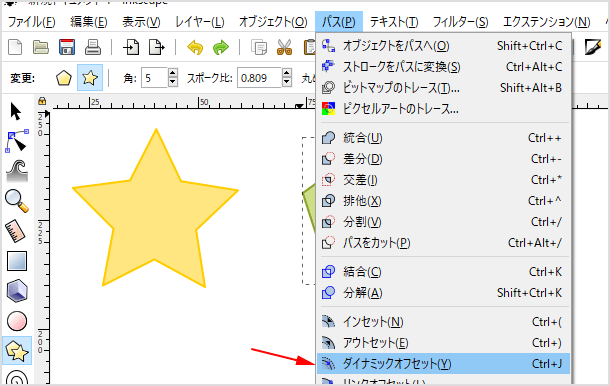Toggle the guide lock icon by ruler
Image resolution: width=610 pixels, height=386 pixels.
click(x=42, y=102)
